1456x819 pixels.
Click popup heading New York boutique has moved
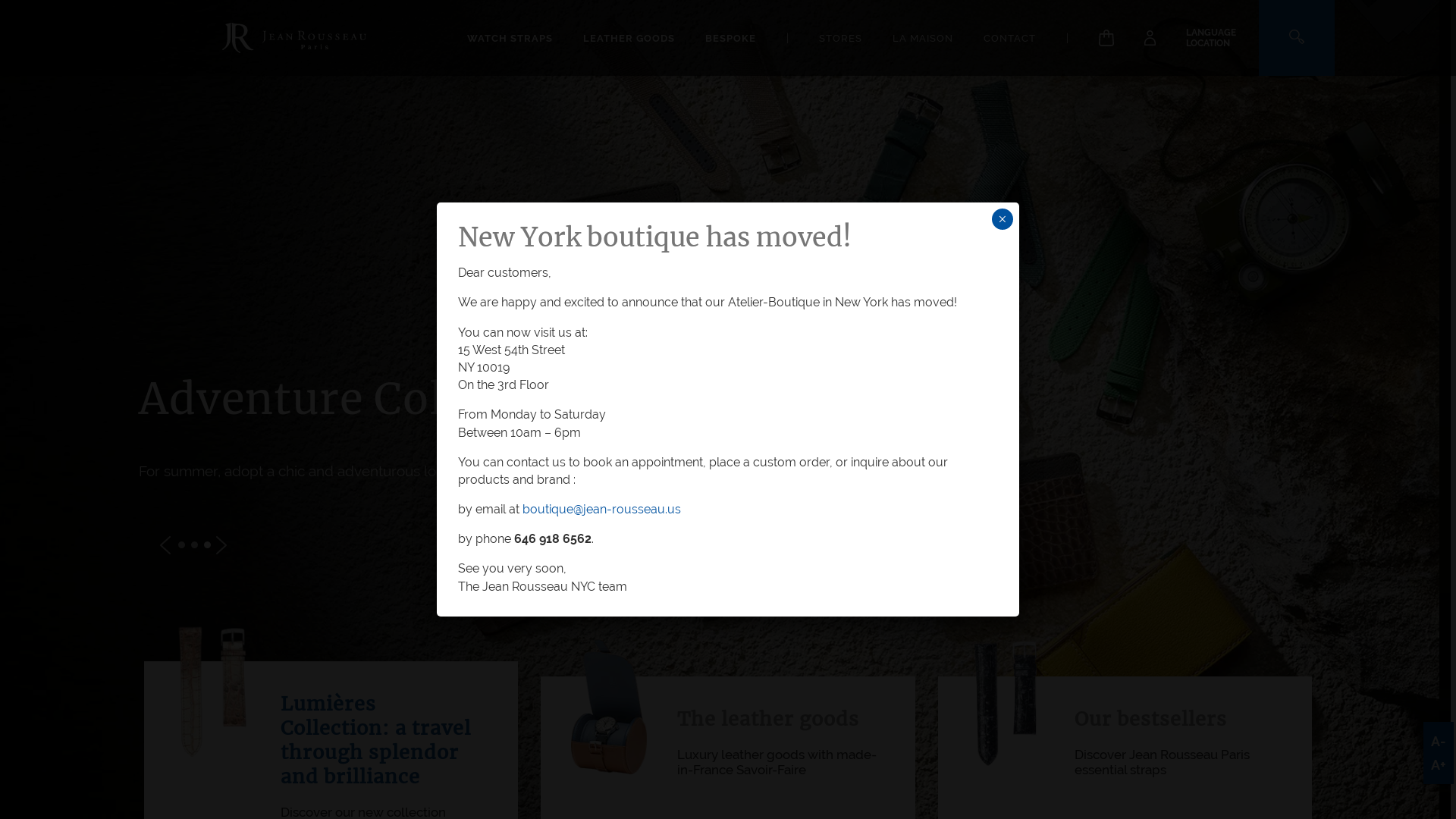(654, 237)
